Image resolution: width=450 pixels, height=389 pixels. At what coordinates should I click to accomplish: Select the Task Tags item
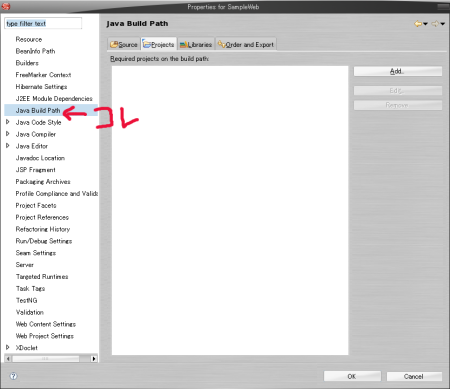pyautogui.click(x=30, y=289)
